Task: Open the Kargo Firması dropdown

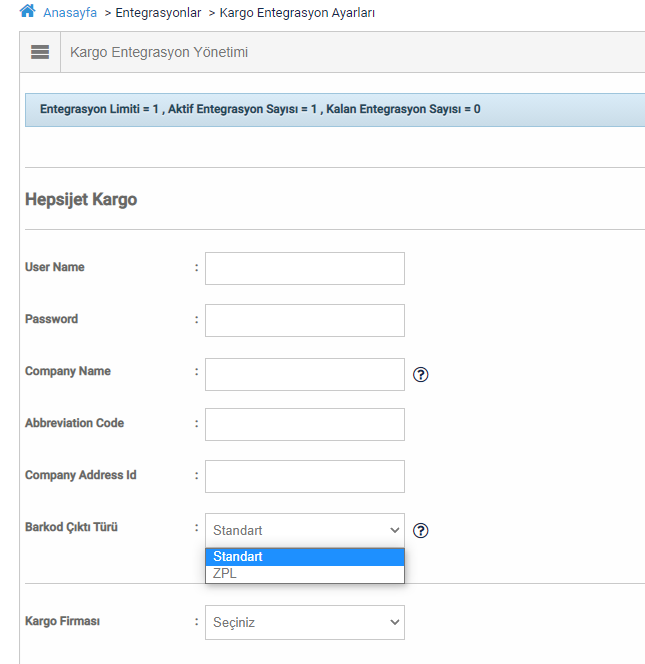Action: tap(305, 622)
